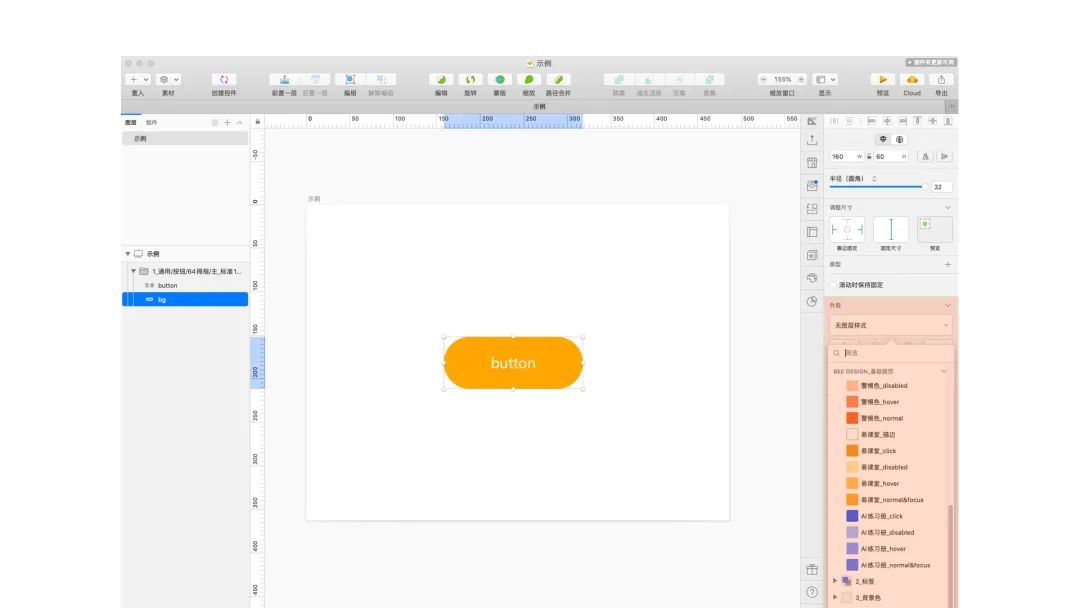This screenshot has height=608, width=1080.
Task: Select the 缩放 scale tool icon
Action: coord(529,80)
